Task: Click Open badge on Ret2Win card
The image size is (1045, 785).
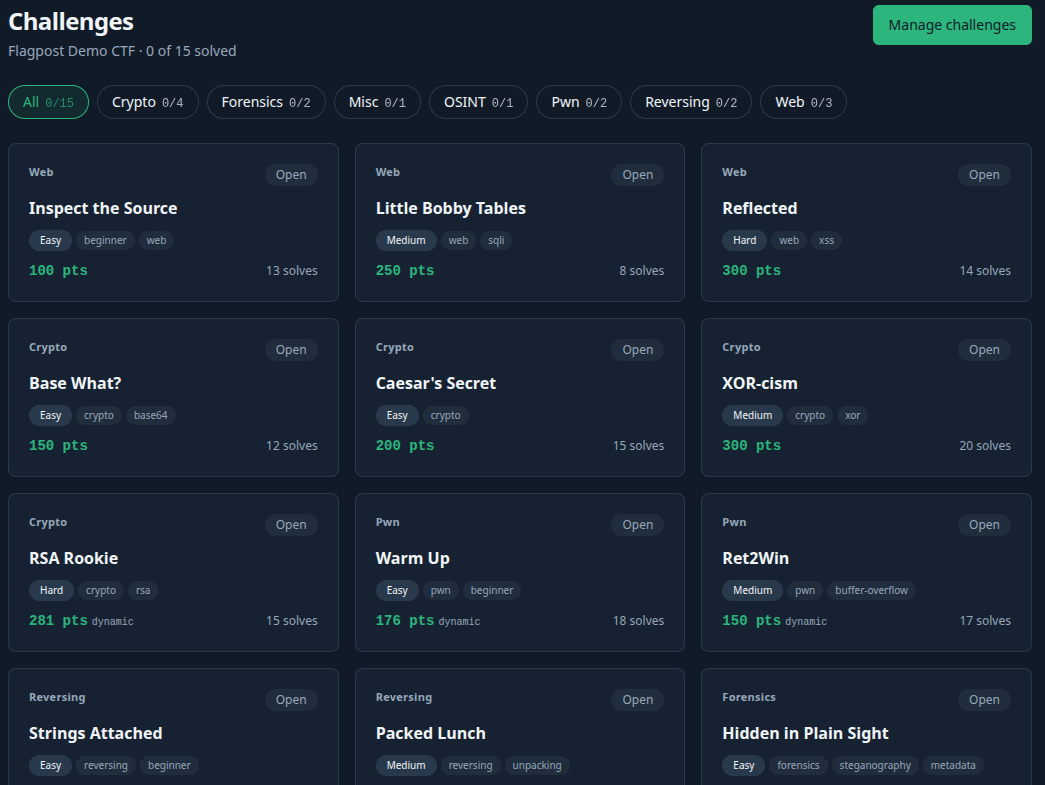Action: click(x=984, y=525)
